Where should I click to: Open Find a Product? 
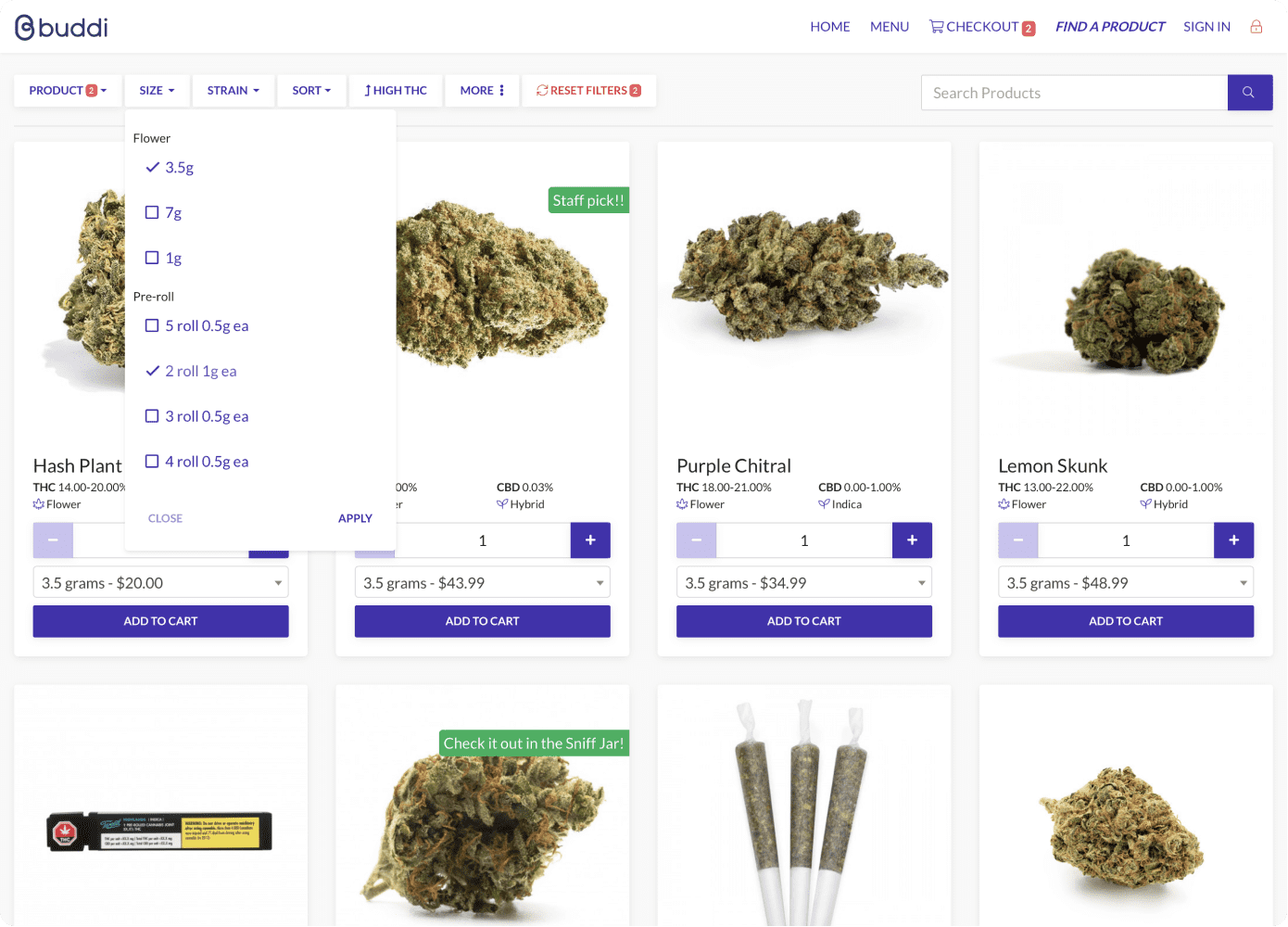pyautogui.click(x=1110, y=27)
